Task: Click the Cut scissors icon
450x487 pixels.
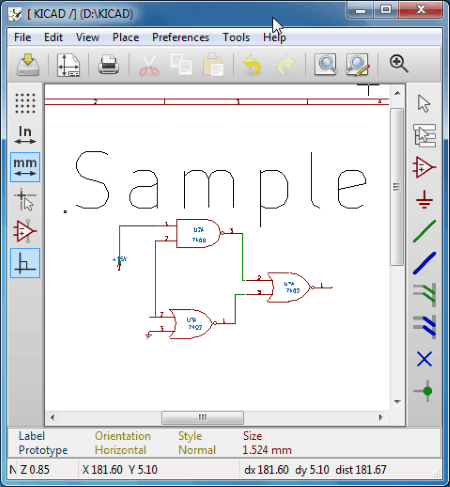Action: [149, 65]
